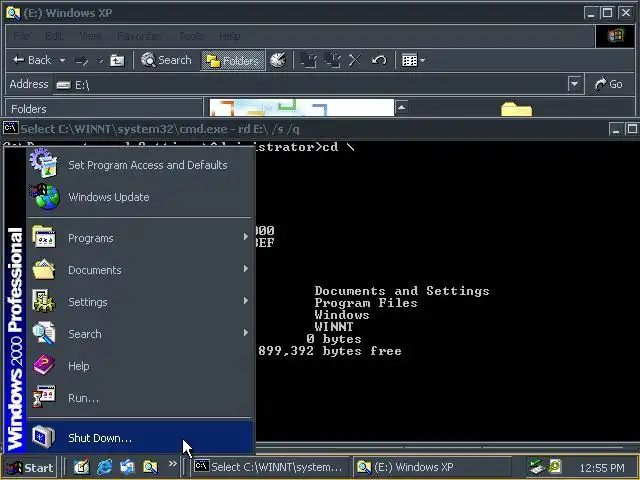Image resolution: width=640 pixels, height=480 pixels.
Task: Open the Forward button history dropdown arrow
Action: click(100, 60)
